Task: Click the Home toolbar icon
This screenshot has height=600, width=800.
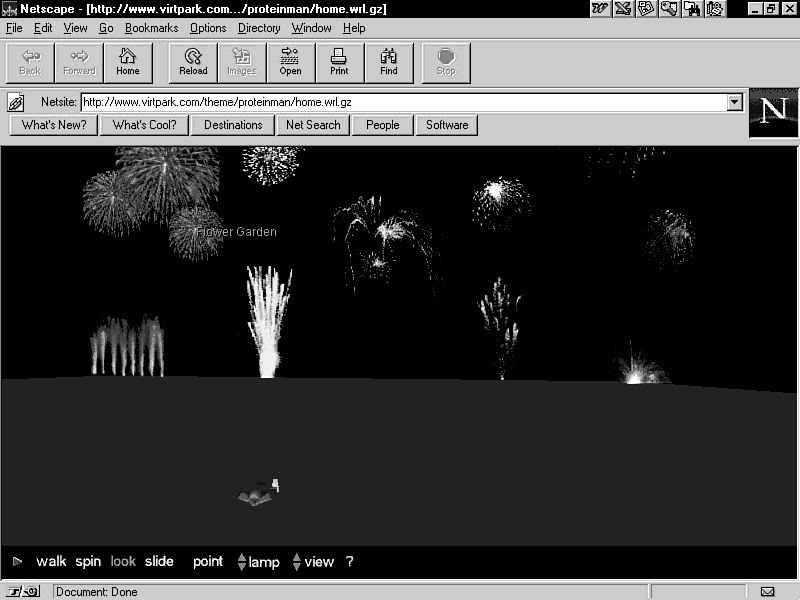Action: 128,62
